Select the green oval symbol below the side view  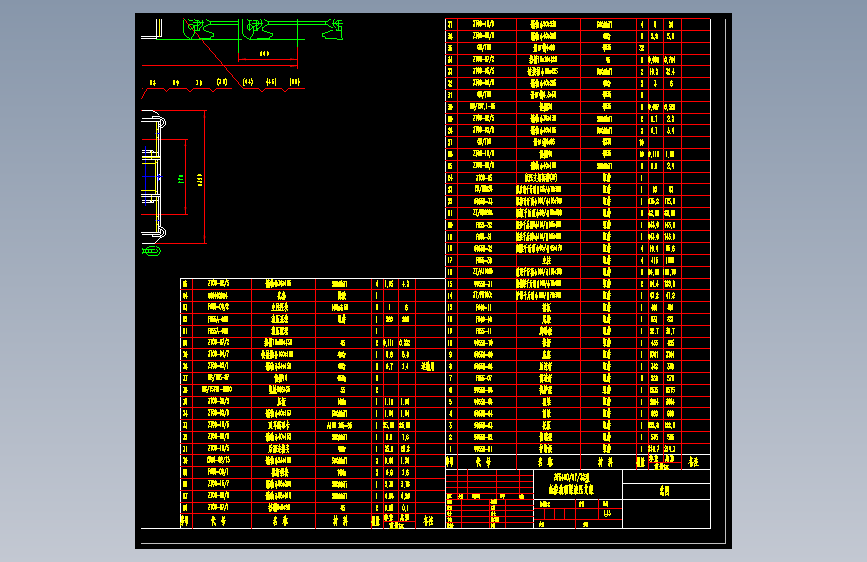coord(151,251)
